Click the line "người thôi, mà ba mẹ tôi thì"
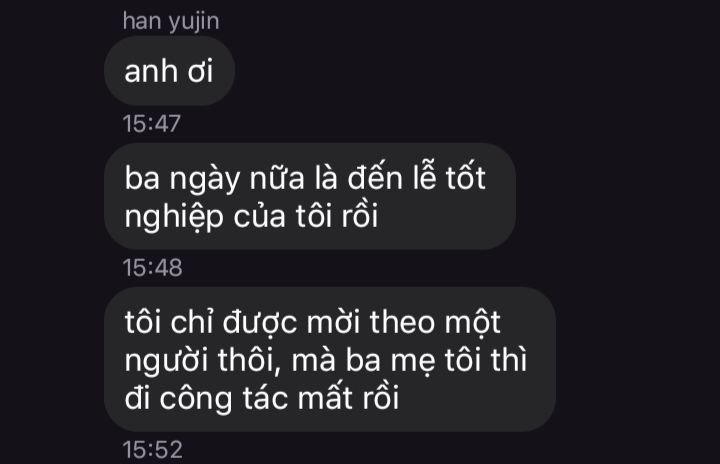Viewport: 720px width, 464px height. 326,361
